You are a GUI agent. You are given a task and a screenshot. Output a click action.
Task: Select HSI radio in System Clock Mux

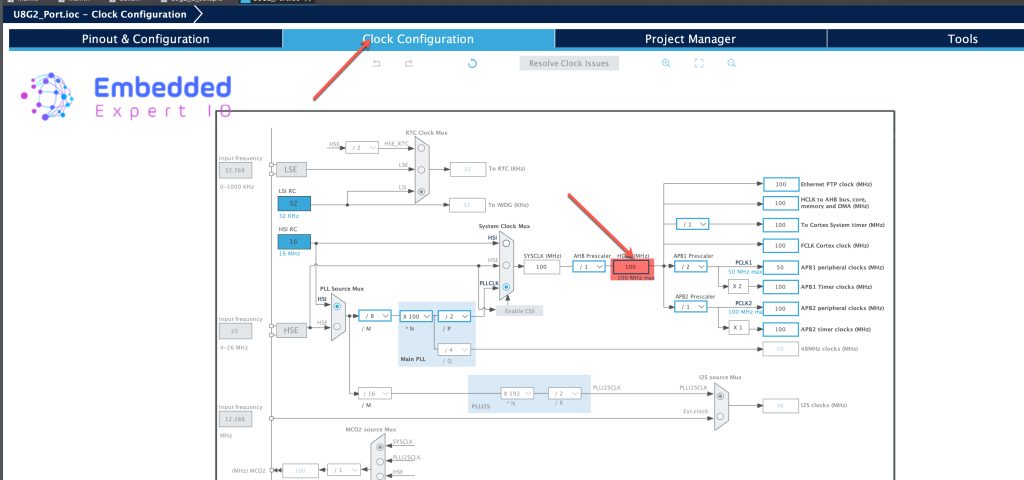click(x=506, y=243)
